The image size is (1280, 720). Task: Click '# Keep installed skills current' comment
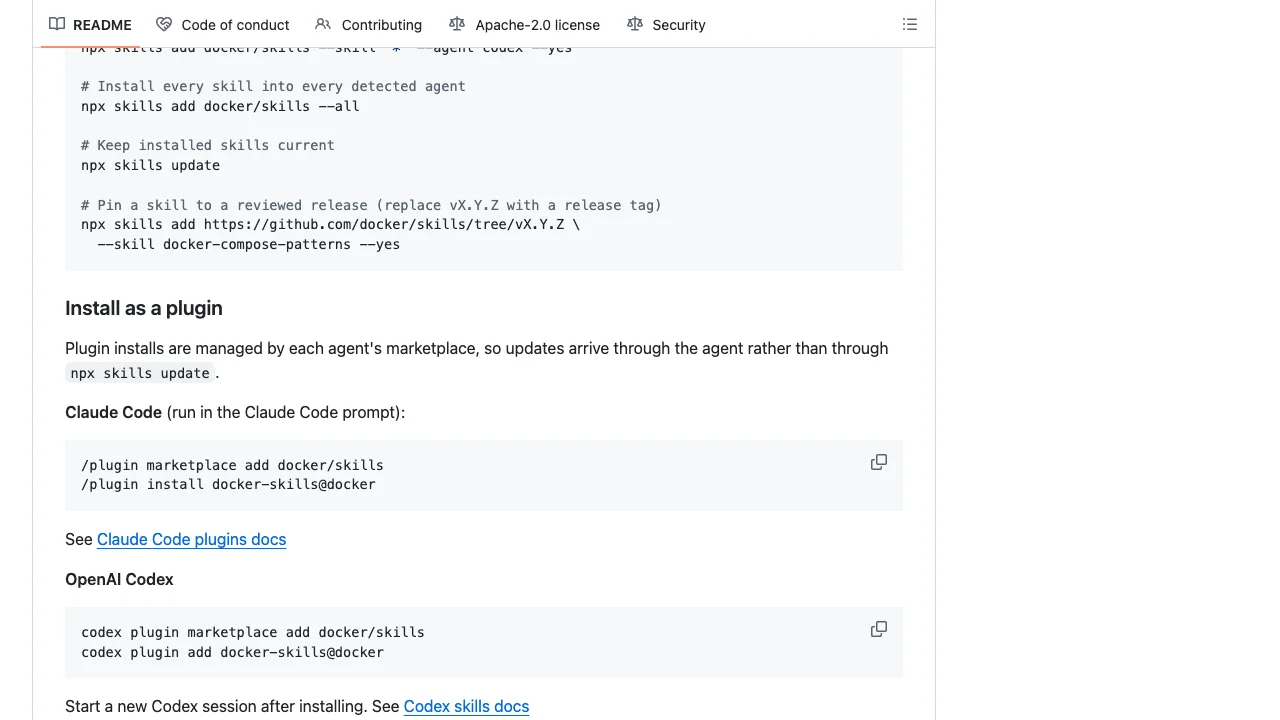(x=208, y=145)
